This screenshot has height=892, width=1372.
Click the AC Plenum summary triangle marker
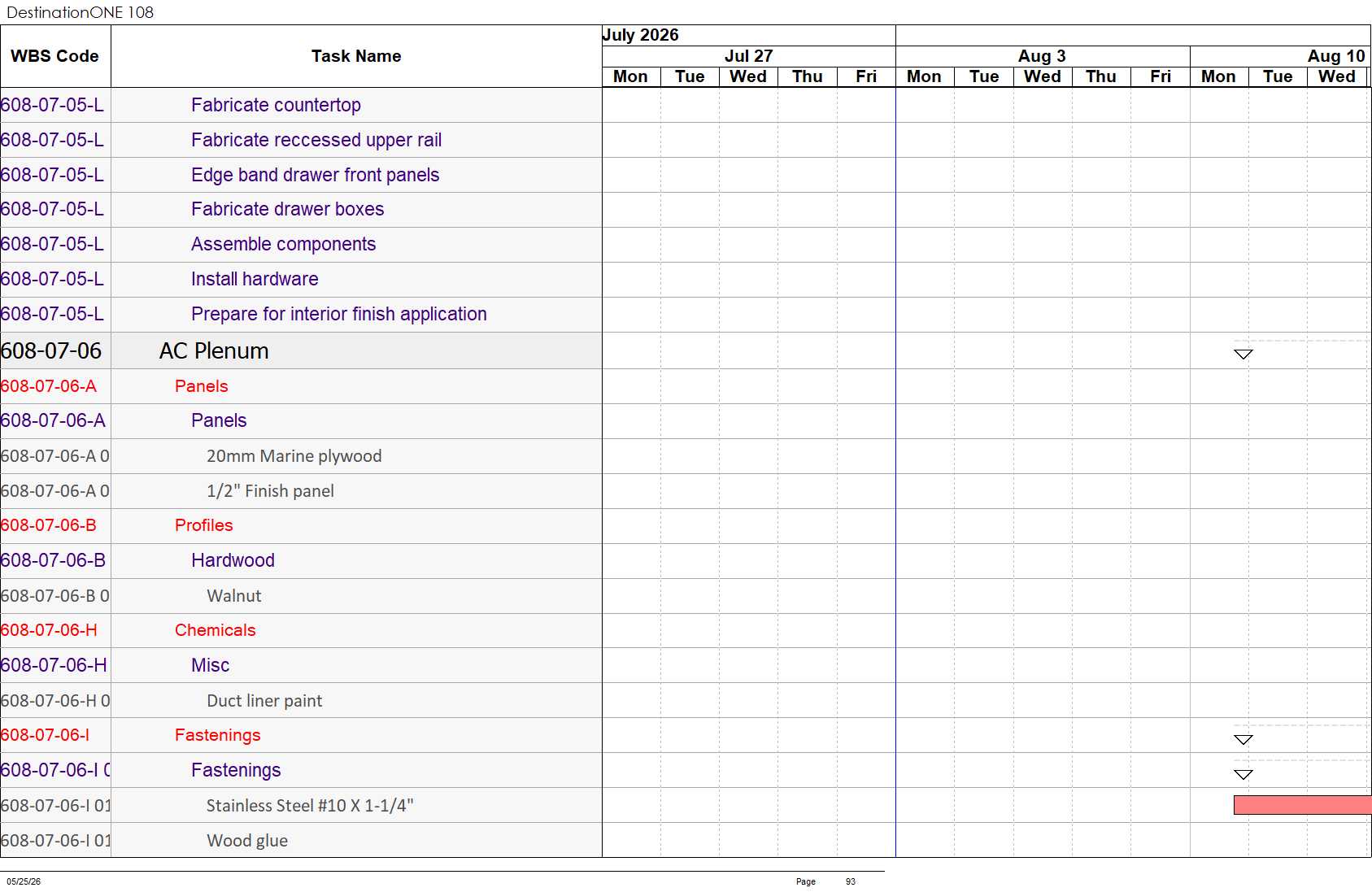1243,354
